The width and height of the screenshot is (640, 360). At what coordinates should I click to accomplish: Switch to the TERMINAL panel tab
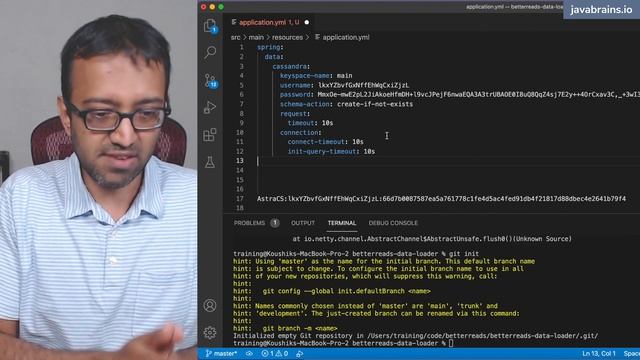point(342,223)
